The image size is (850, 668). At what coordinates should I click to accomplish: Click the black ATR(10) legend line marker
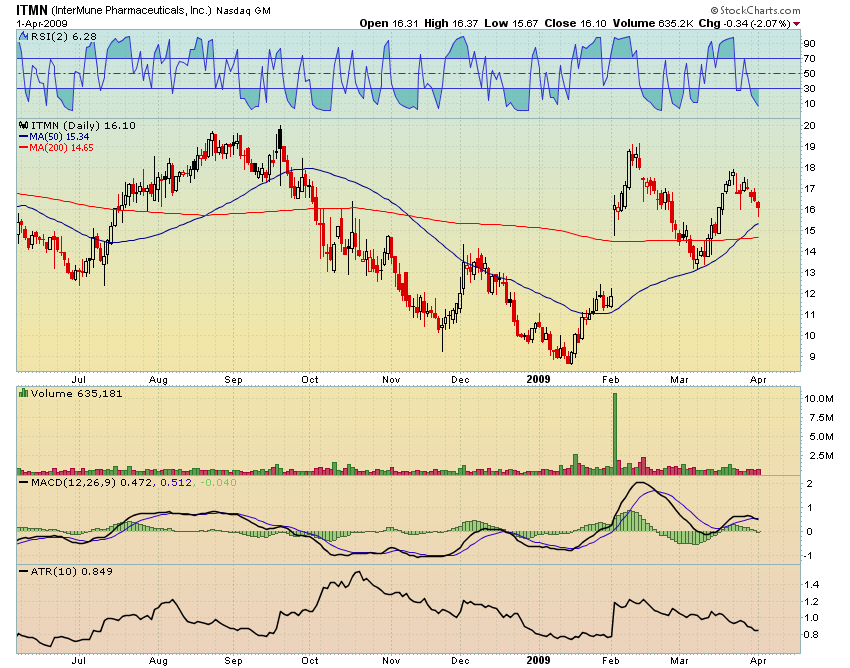click(x=23, y=571)
